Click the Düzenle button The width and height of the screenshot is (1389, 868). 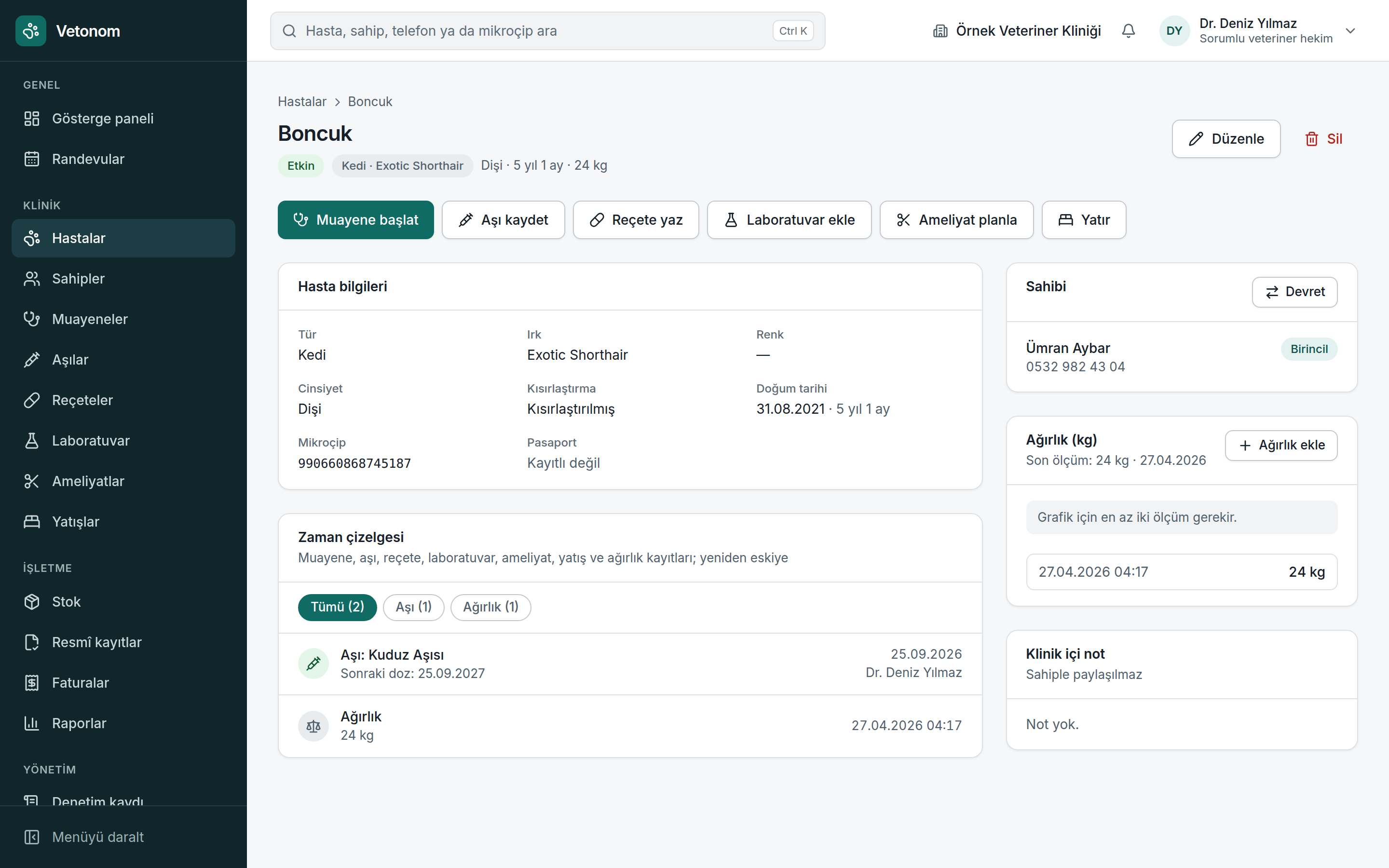1226,139
